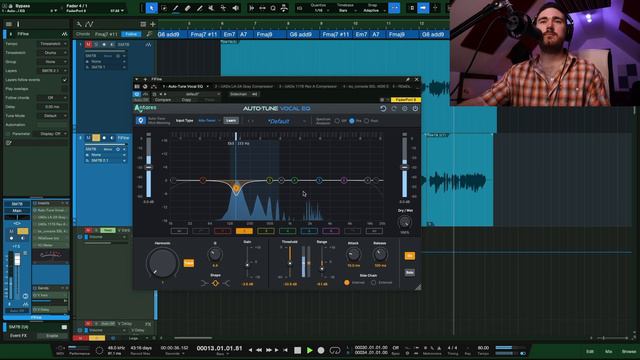Viewport: 640px width, 360px height.
Task: Open the Mix view from the bottom right
Action: point(609,351)
